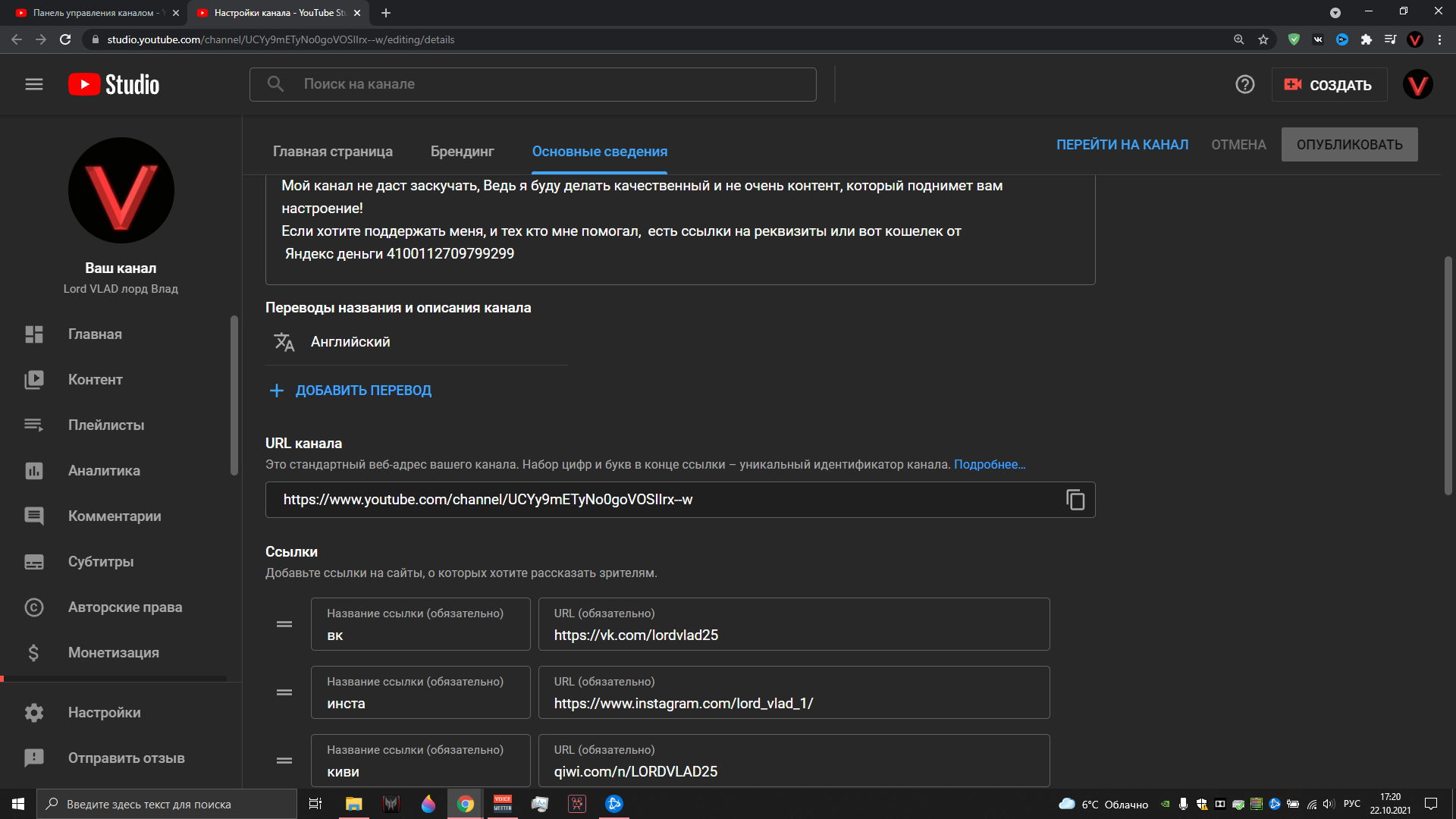Image resolution: width=1456 pixels, height=819 pixels.
Task: Open File Explorer from Windows taskbar
Action: pyautogui.click(x=353, y=804)
